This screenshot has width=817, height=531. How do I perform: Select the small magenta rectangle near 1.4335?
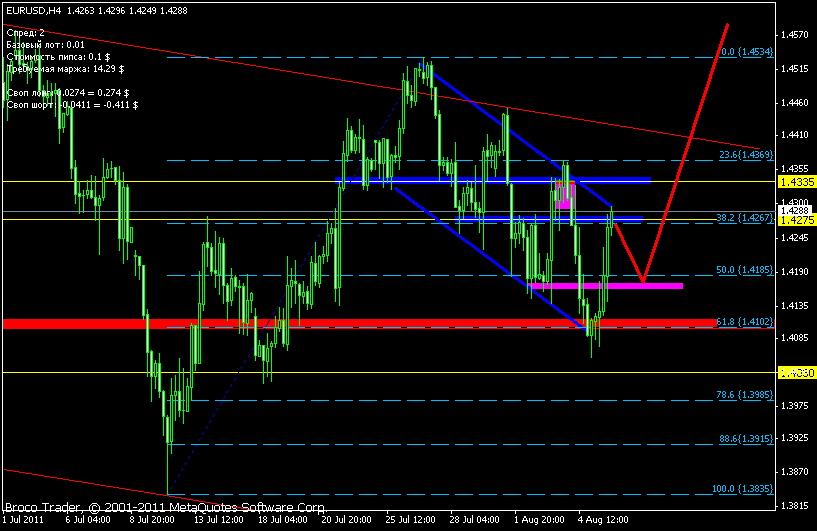[x=565, y=194]
